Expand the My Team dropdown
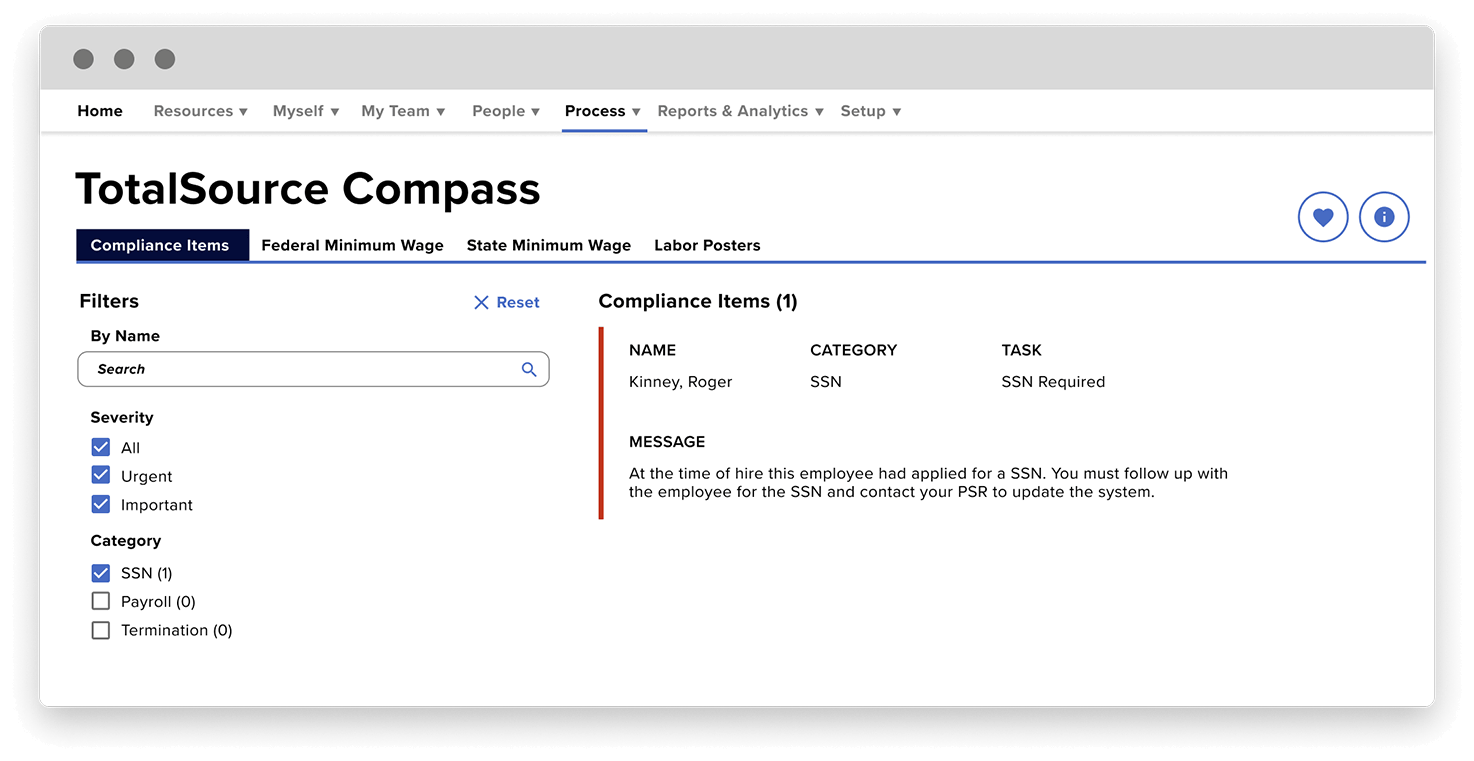Image resolution: width=1474 pixels, height=761 pixels. tap(403, 111)
